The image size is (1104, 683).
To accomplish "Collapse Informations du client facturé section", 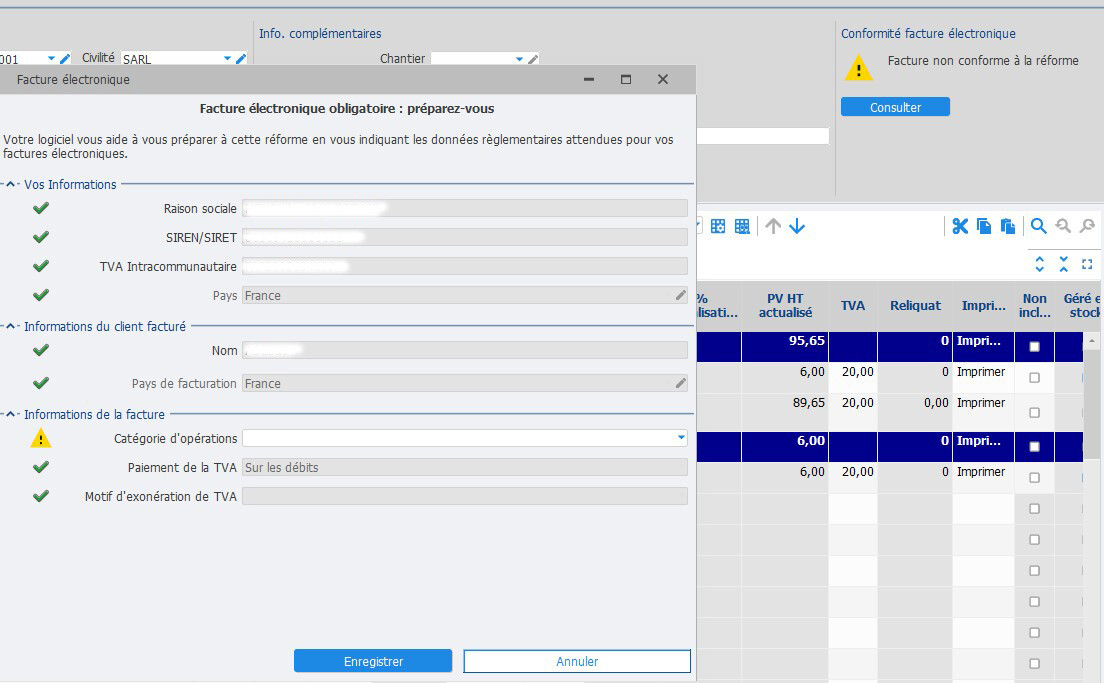I will pyautogui.click(x=11, y=326).
